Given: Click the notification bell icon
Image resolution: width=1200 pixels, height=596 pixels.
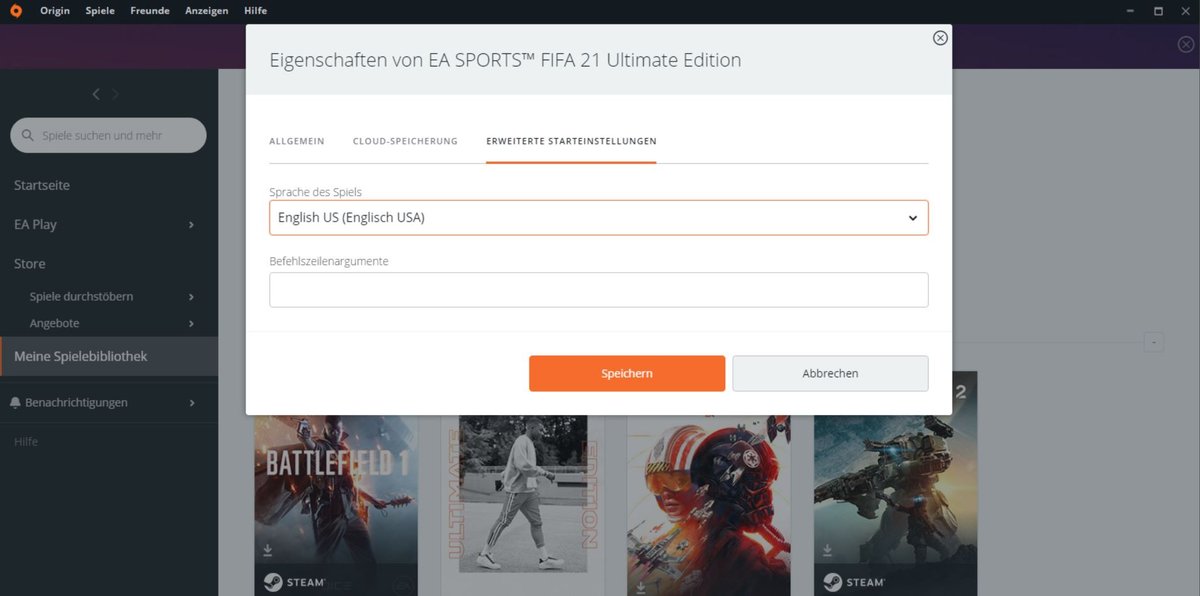Looking at the screenshot, I should point(15,402).
